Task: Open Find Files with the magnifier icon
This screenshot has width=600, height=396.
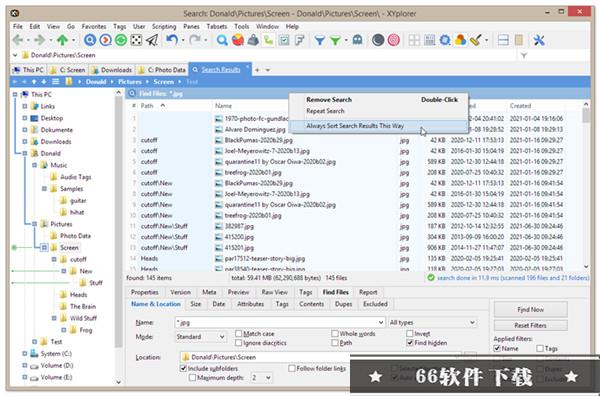Action: click(x=222, y=40)
